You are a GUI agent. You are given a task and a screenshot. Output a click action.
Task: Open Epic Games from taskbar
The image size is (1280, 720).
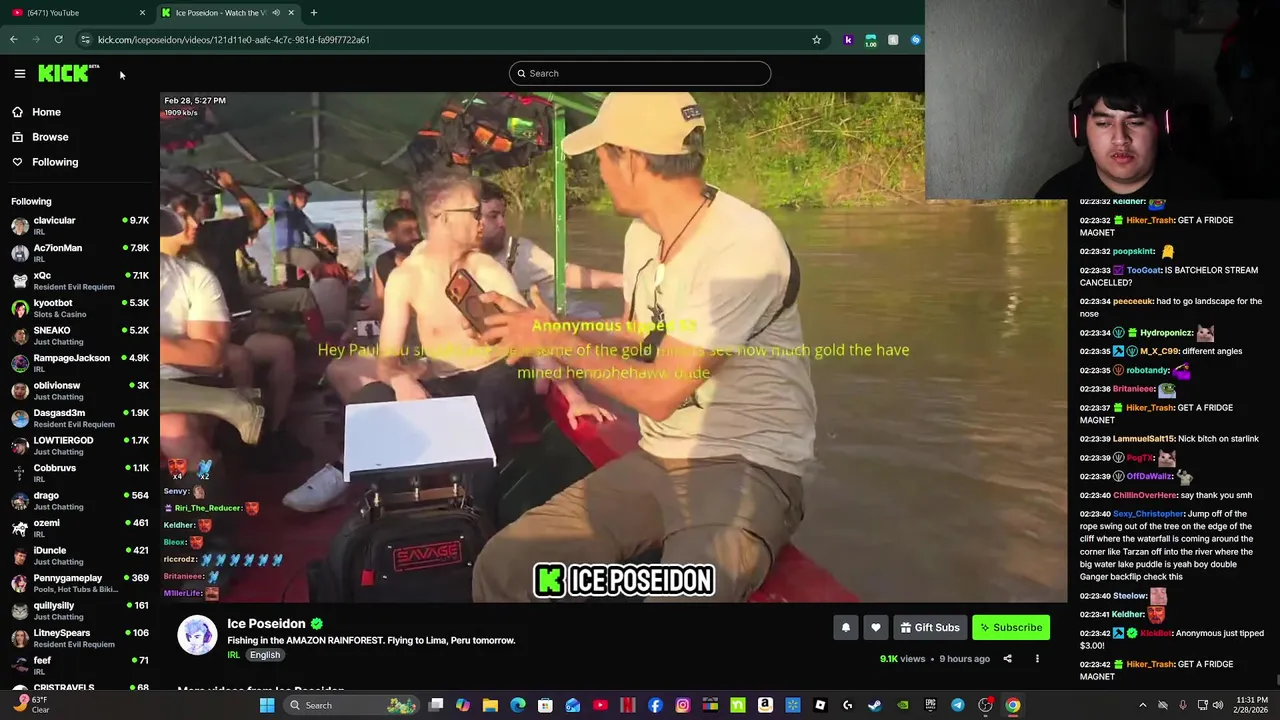point(930,705)
